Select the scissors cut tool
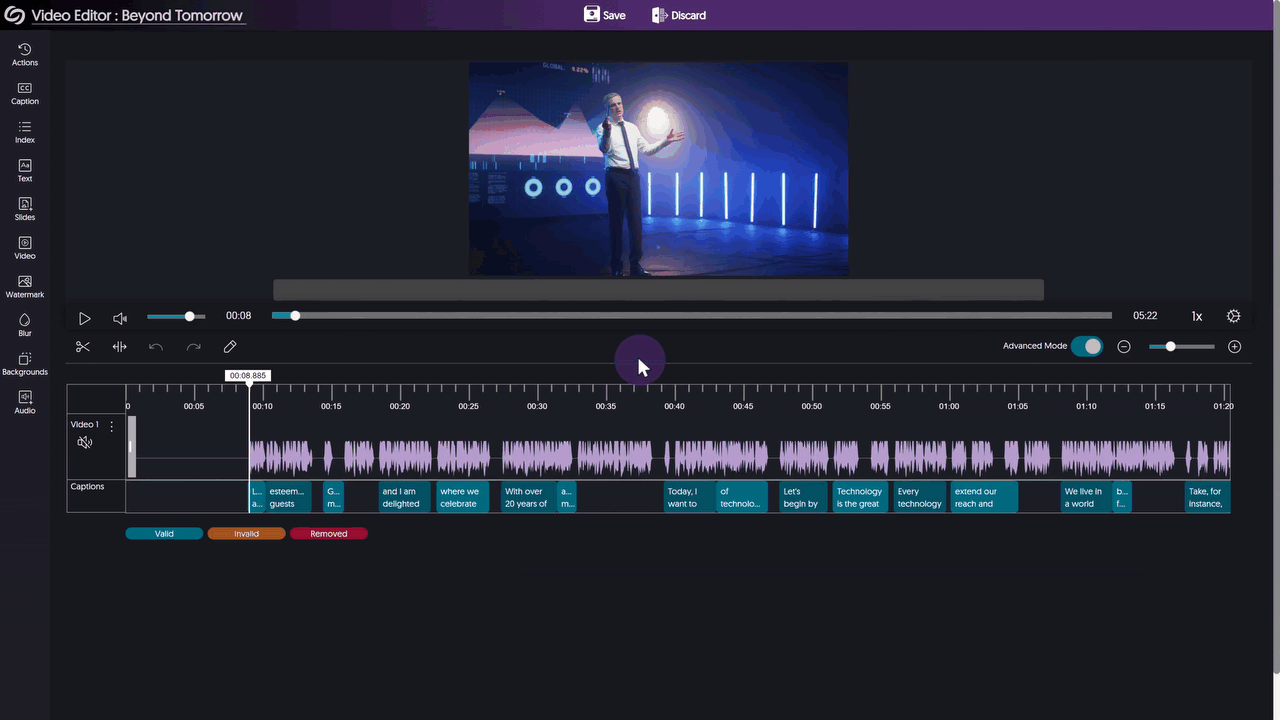Screen dimensions: 1280x720 point(83,346)
